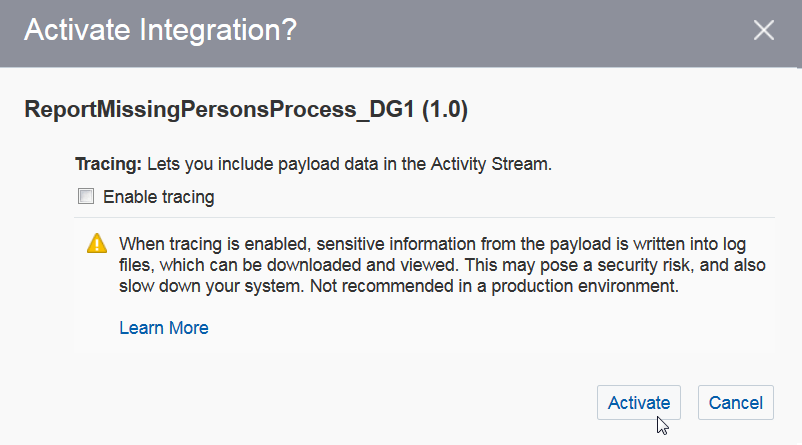Image resolution: width=802 pixels, height=445 pixels.
Task: Click the tracing warning message paragraph
Action: point(430,265)
